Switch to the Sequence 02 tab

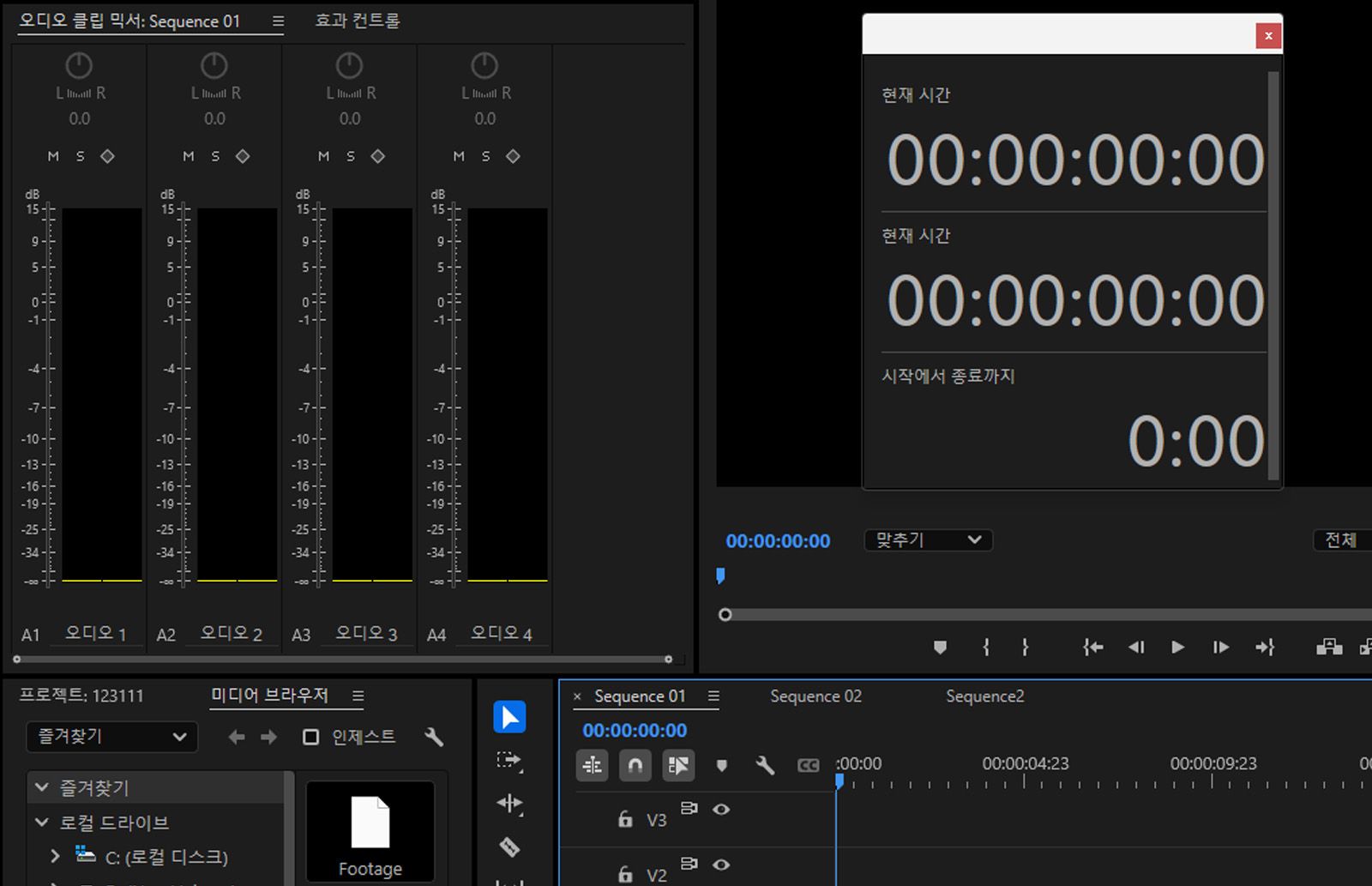(815, 696)
